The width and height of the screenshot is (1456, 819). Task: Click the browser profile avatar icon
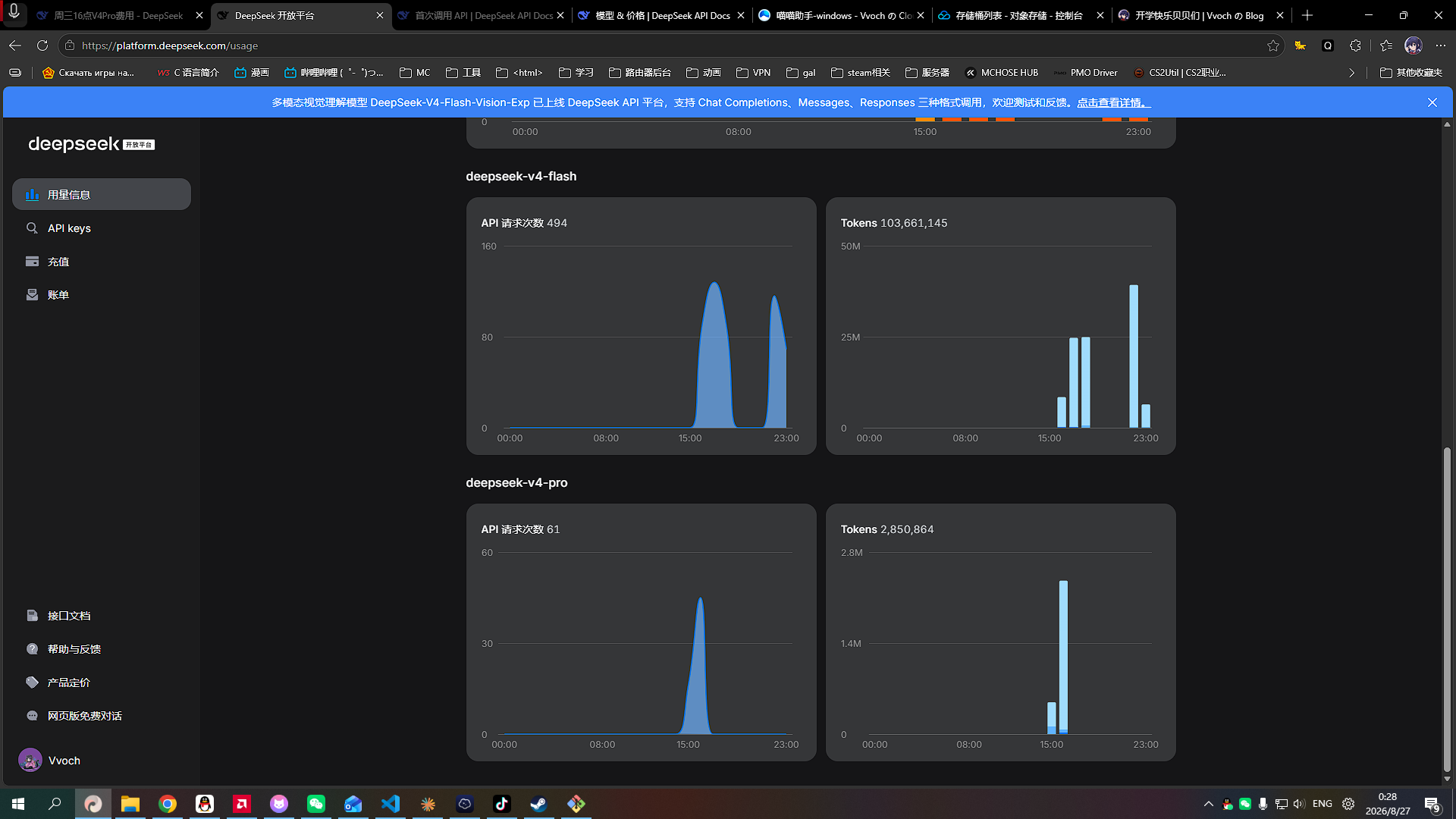[x=1413, y=45]
